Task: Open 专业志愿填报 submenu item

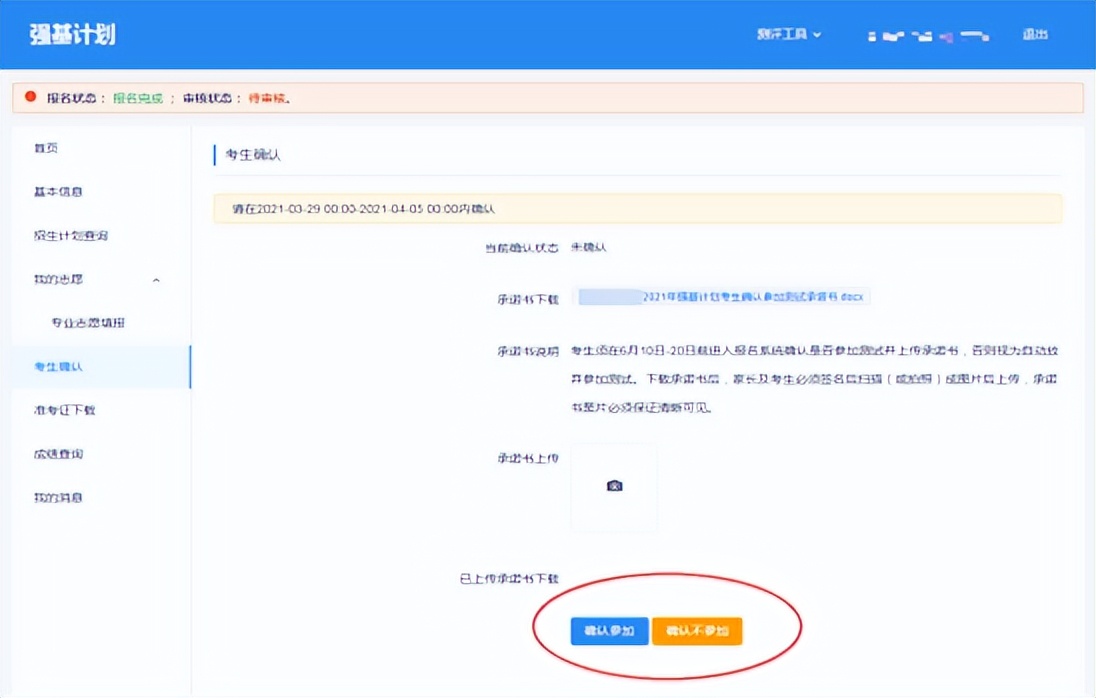Action: (88, 323)
